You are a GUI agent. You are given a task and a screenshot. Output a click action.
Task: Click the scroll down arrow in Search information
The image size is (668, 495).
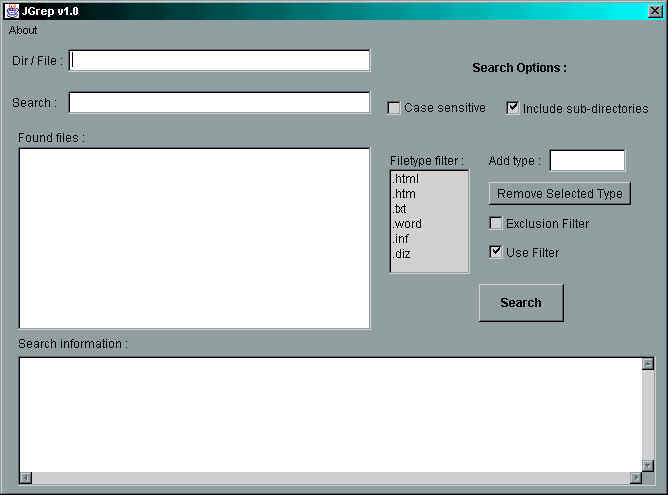tap(648, 464)
